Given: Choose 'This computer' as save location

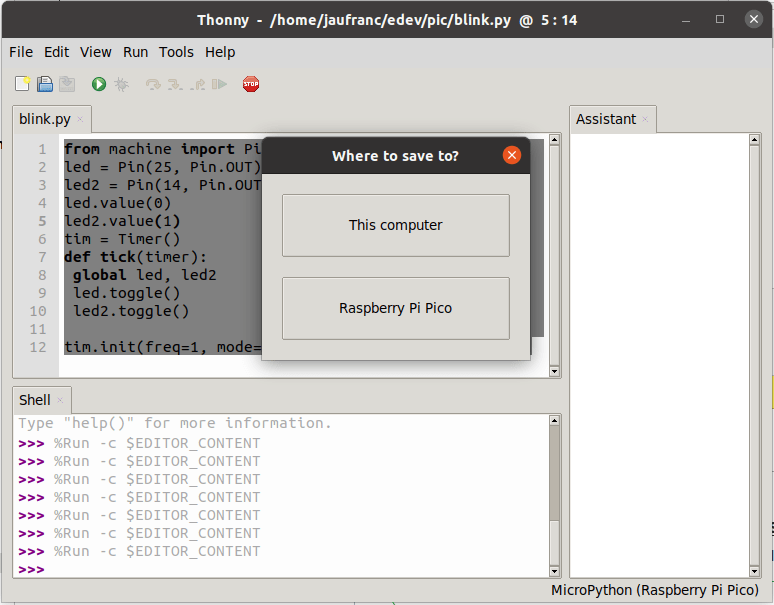Looking at the screenshot, I should 395,225.
